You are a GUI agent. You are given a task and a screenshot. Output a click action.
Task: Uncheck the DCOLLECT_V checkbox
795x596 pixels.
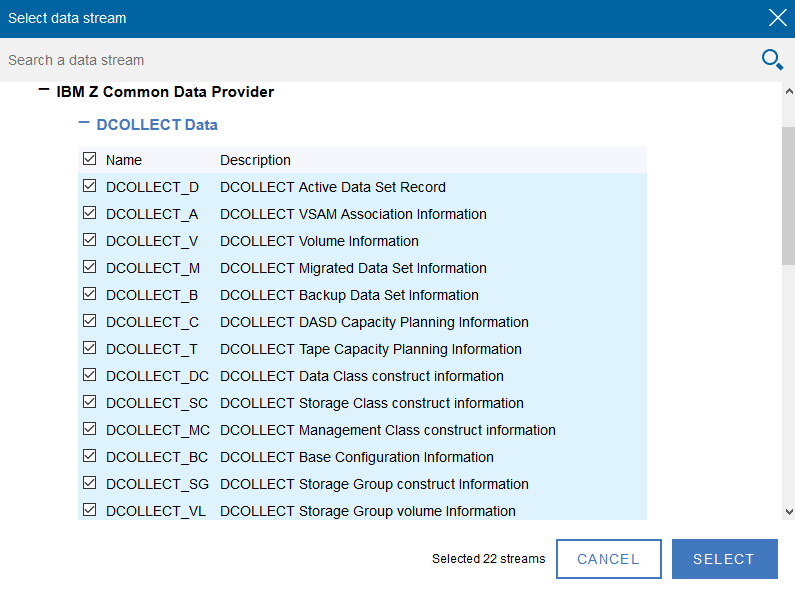pyautogui.click(x=89, y=240)
